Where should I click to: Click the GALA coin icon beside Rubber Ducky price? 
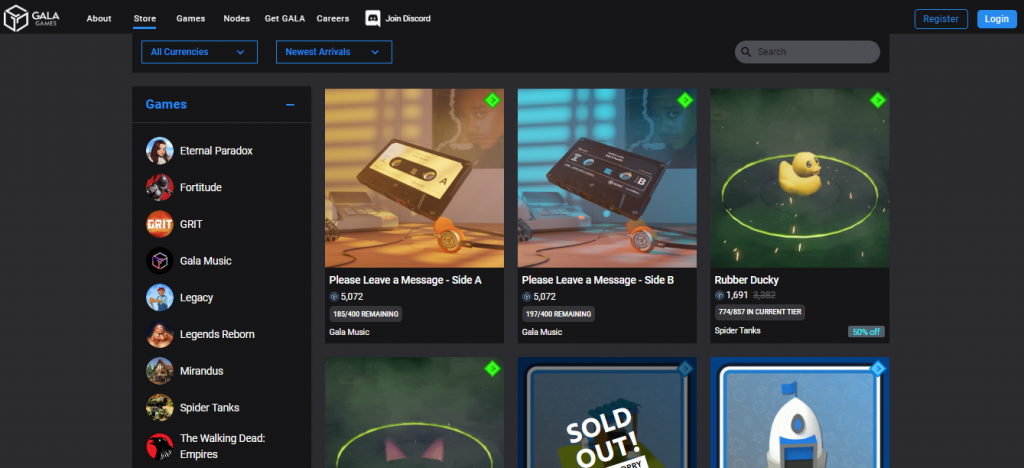(x=720, y=295)
